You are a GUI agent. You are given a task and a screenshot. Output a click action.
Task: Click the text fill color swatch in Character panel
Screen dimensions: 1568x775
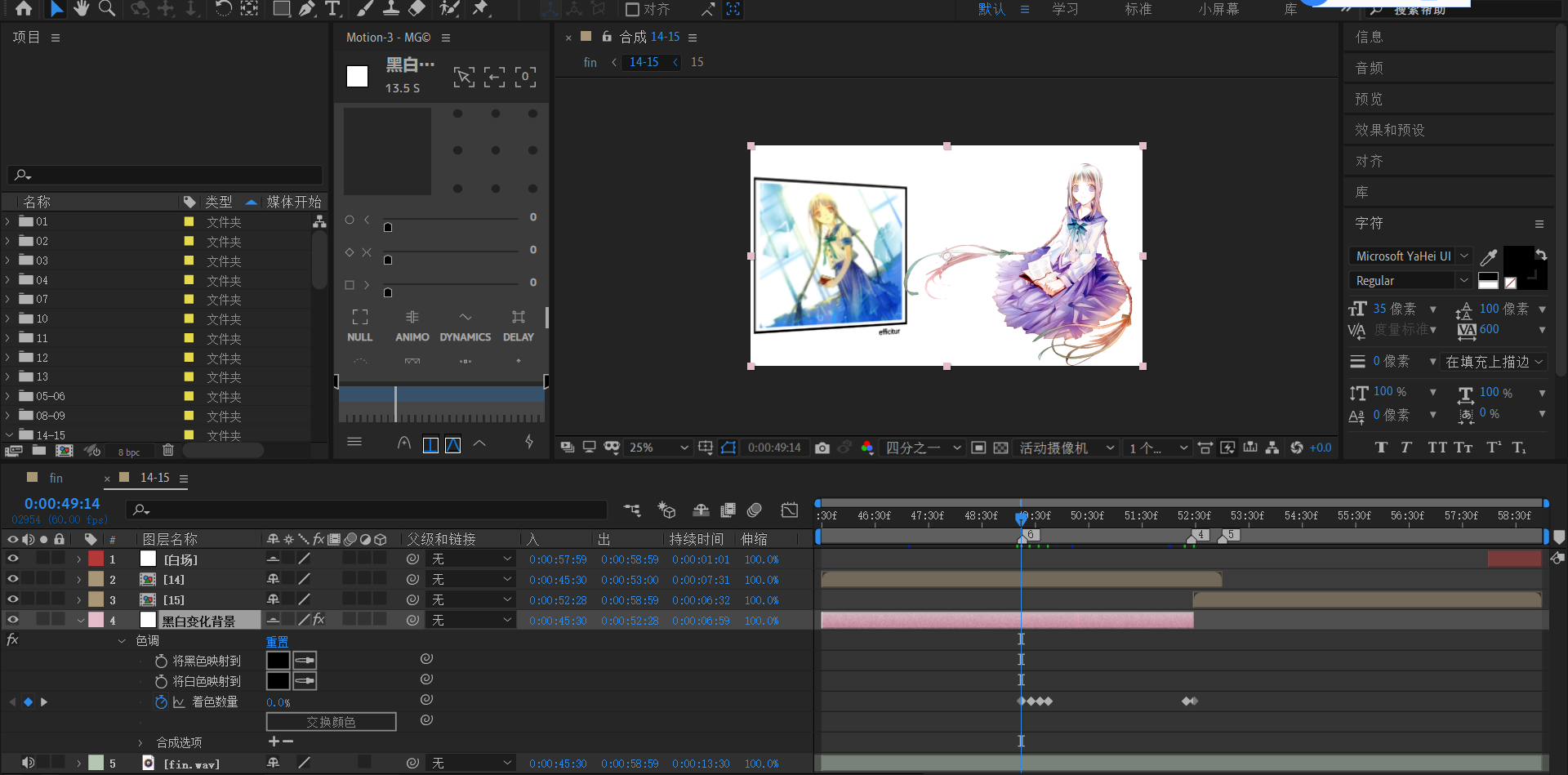click(1518, 261)
